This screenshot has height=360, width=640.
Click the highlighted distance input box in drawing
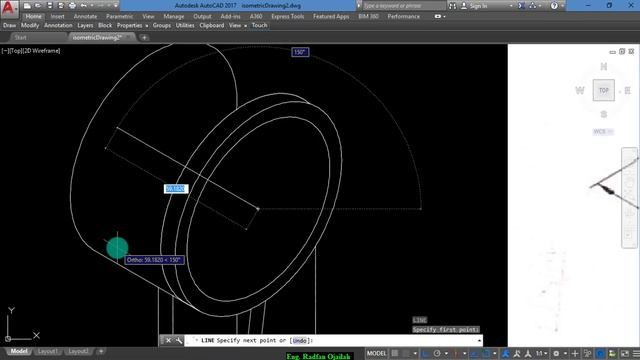(x=176, y=189)
